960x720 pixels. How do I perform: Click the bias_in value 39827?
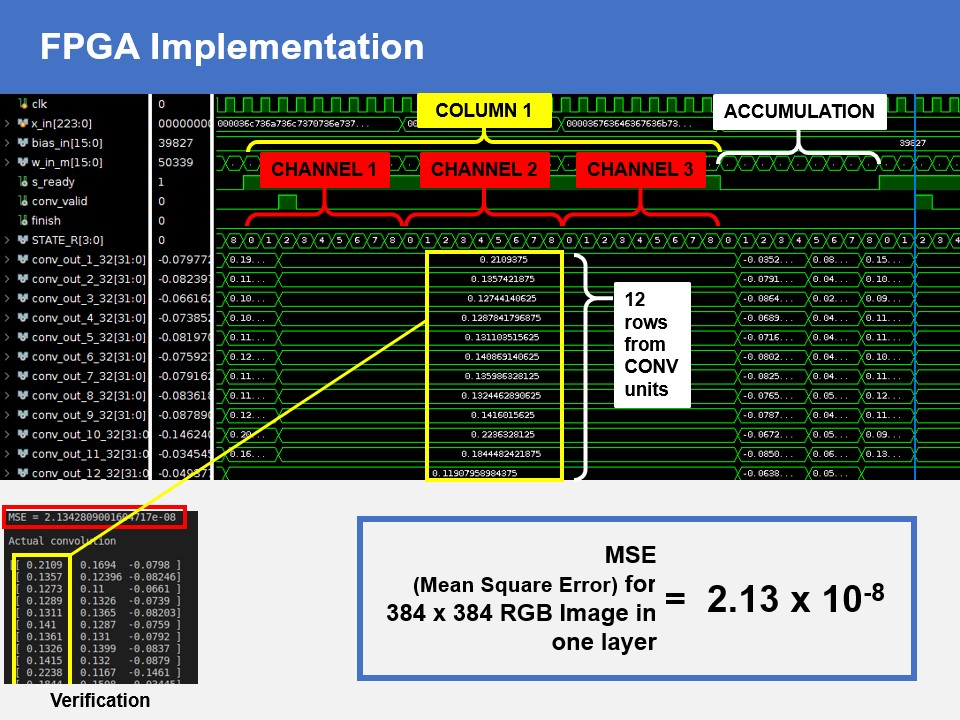click(x=176, y=143)
